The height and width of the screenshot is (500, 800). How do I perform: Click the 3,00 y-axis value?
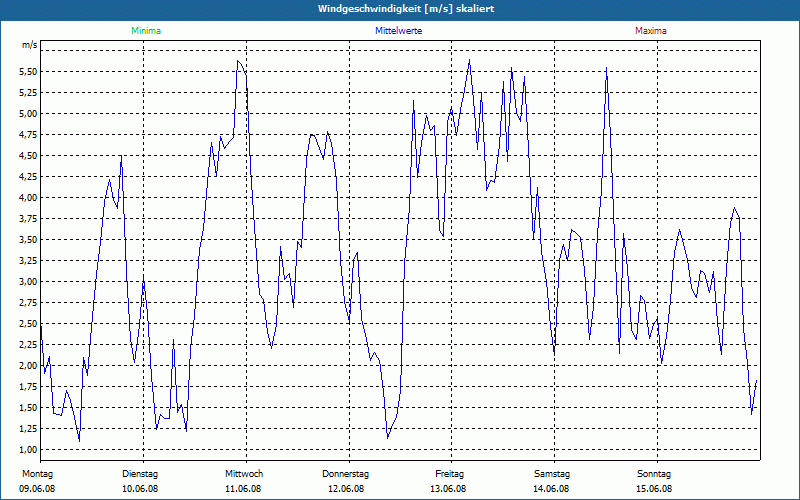click(29, 282)
